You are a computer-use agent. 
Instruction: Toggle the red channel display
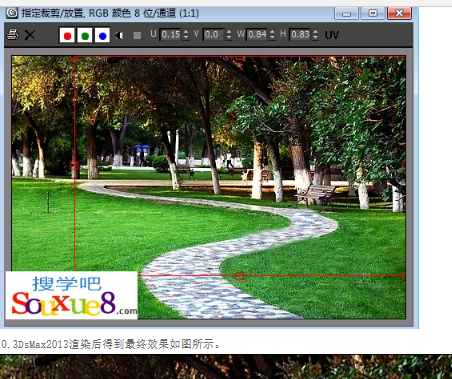pyautogui.click(x=67, y=35)
